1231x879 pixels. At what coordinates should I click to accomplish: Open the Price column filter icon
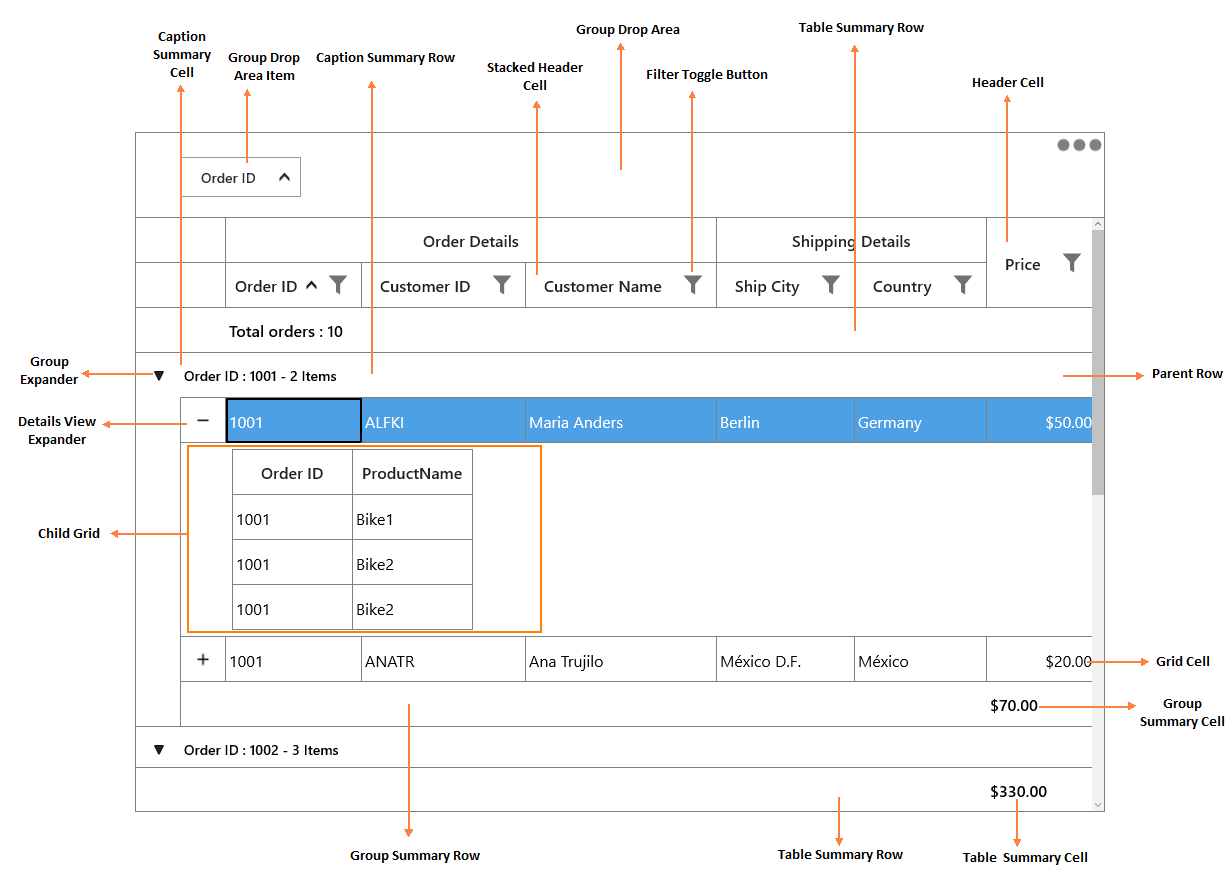point(1072,263)
